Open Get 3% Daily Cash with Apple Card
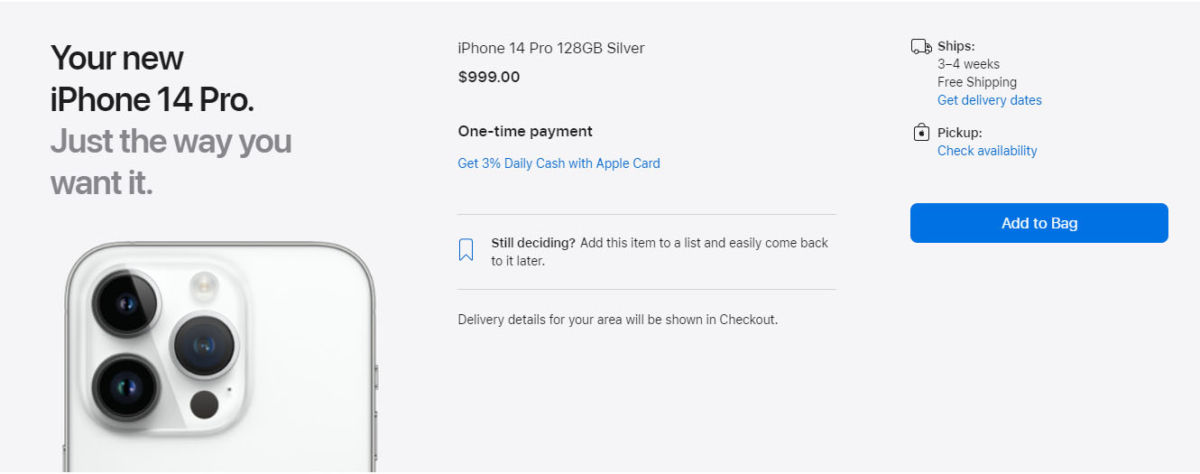 tap(559, 163)
